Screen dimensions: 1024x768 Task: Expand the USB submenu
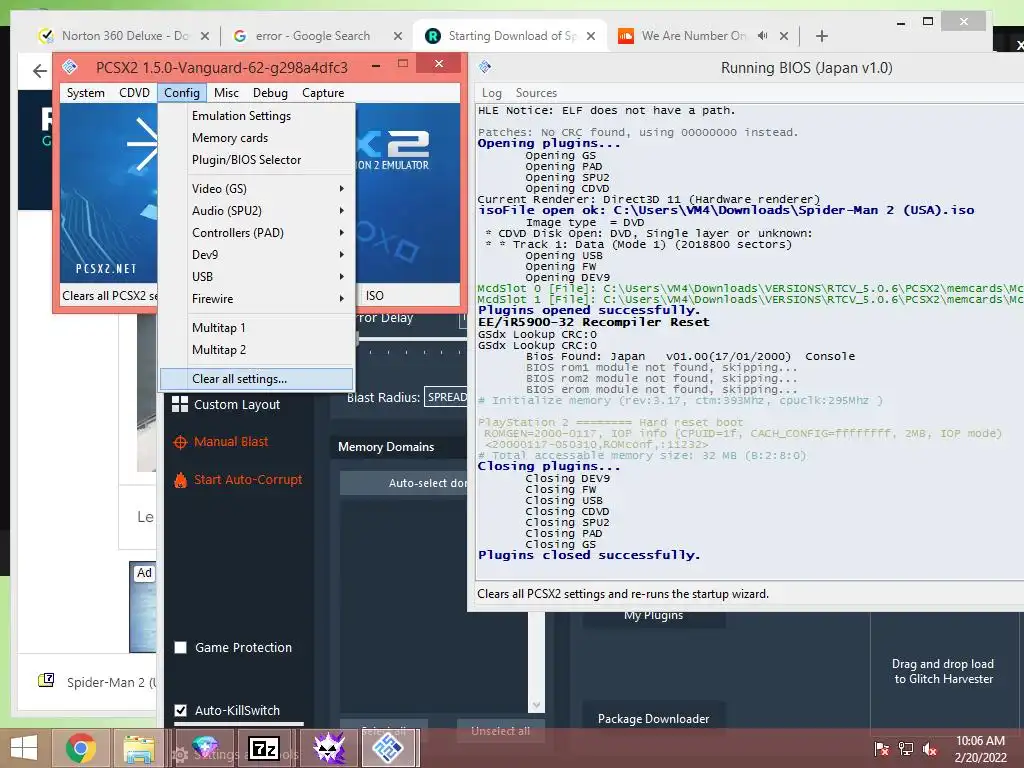click(x=257, y=277)
